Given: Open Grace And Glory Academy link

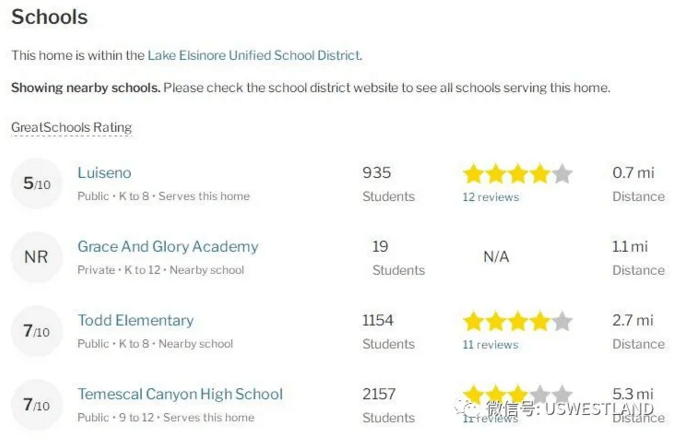Looking at the screenshot, I should pos(168,246).
